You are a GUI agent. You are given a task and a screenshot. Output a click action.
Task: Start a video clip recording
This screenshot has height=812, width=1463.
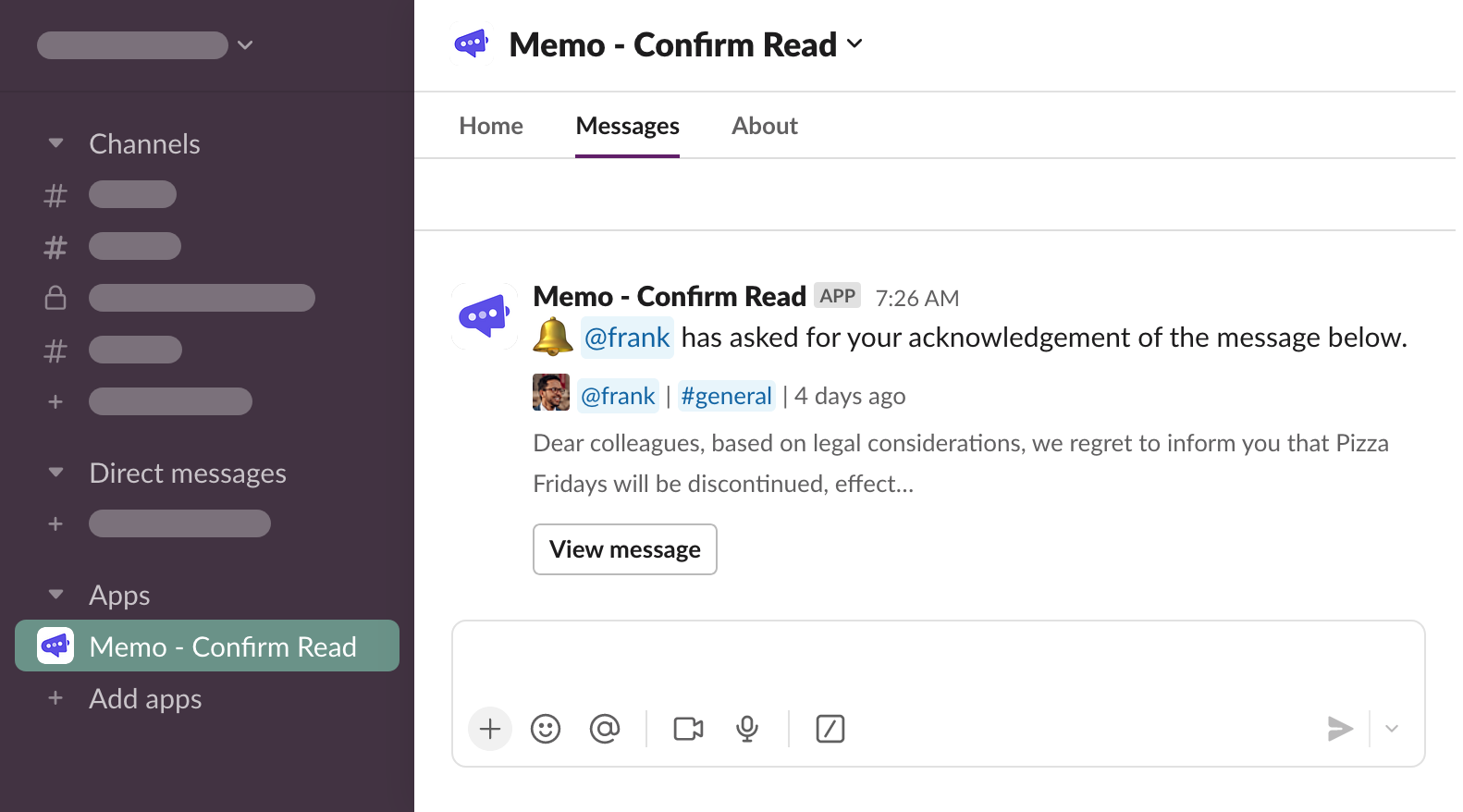pos(688,729)
